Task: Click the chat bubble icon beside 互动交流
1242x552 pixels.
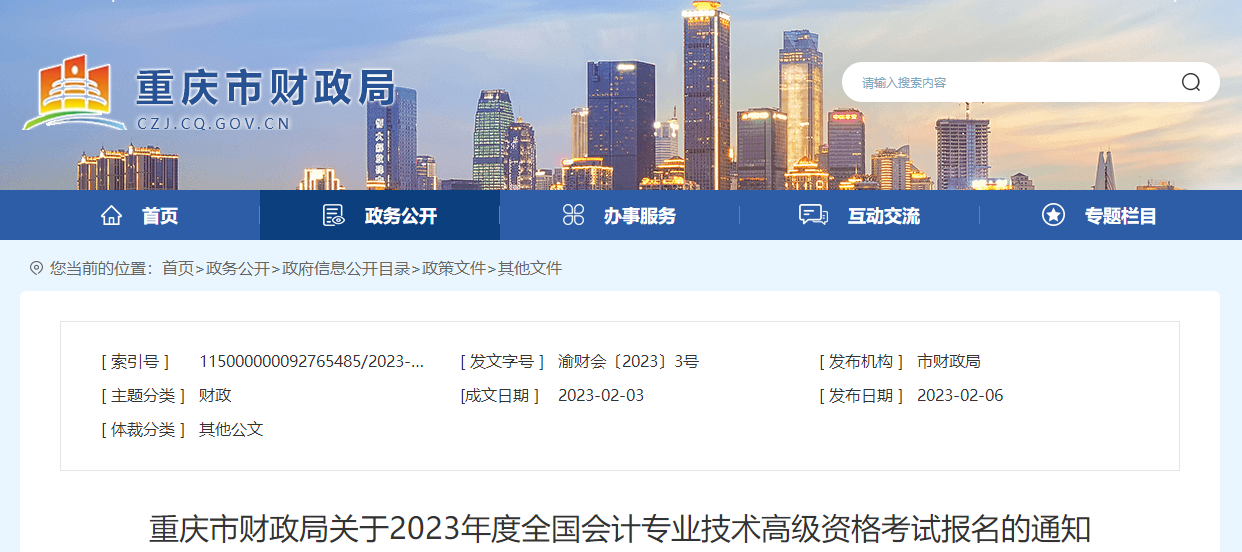Action: pos(813,215)
